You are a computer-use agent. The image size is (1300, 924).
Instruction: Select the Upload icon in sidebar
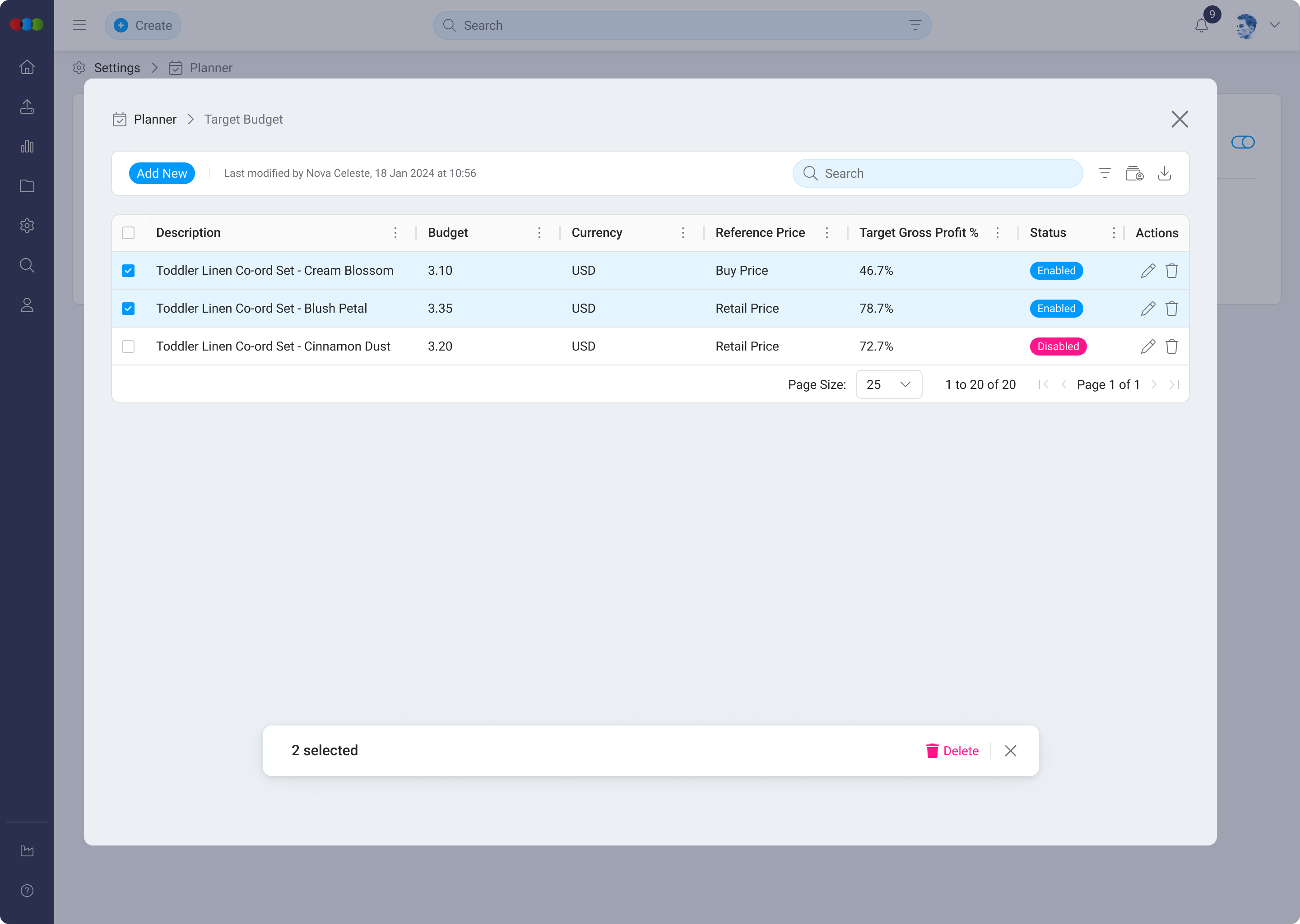coord(27,106)
